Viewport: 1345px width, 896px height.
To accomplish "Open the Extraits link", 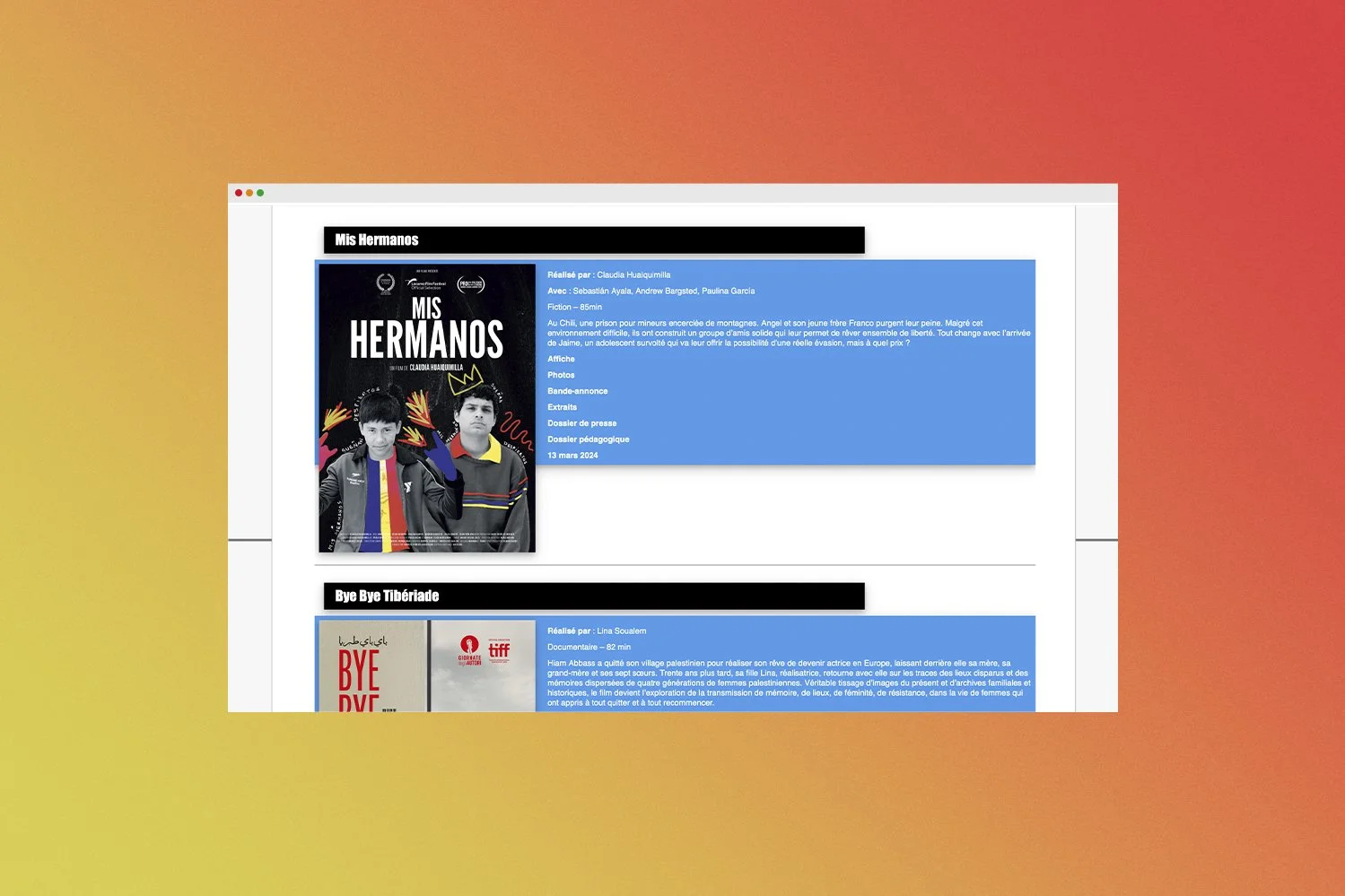I will [562, 407].
